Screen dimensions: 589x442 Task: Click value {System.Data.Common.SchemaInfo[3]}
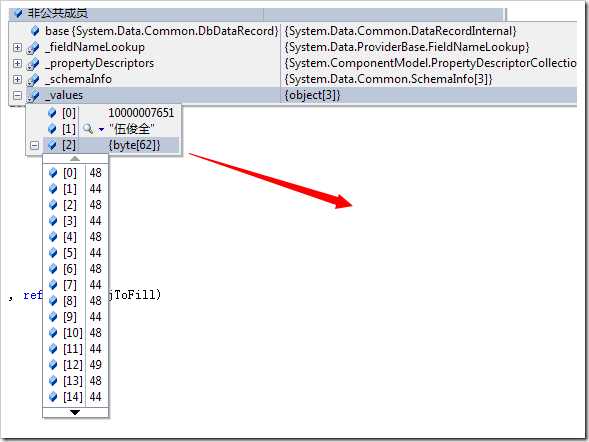(x=388, y=79)
